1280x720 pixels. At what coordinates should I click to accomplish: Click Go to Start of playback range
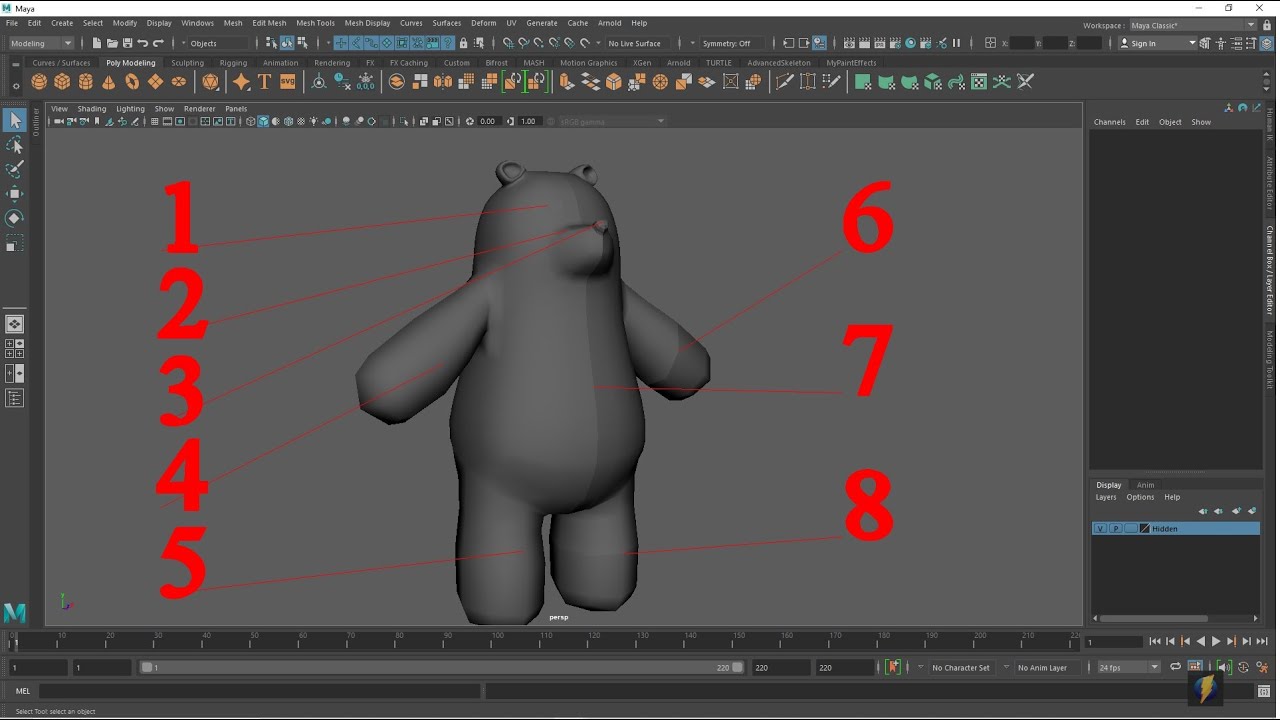pos(1155,641)
